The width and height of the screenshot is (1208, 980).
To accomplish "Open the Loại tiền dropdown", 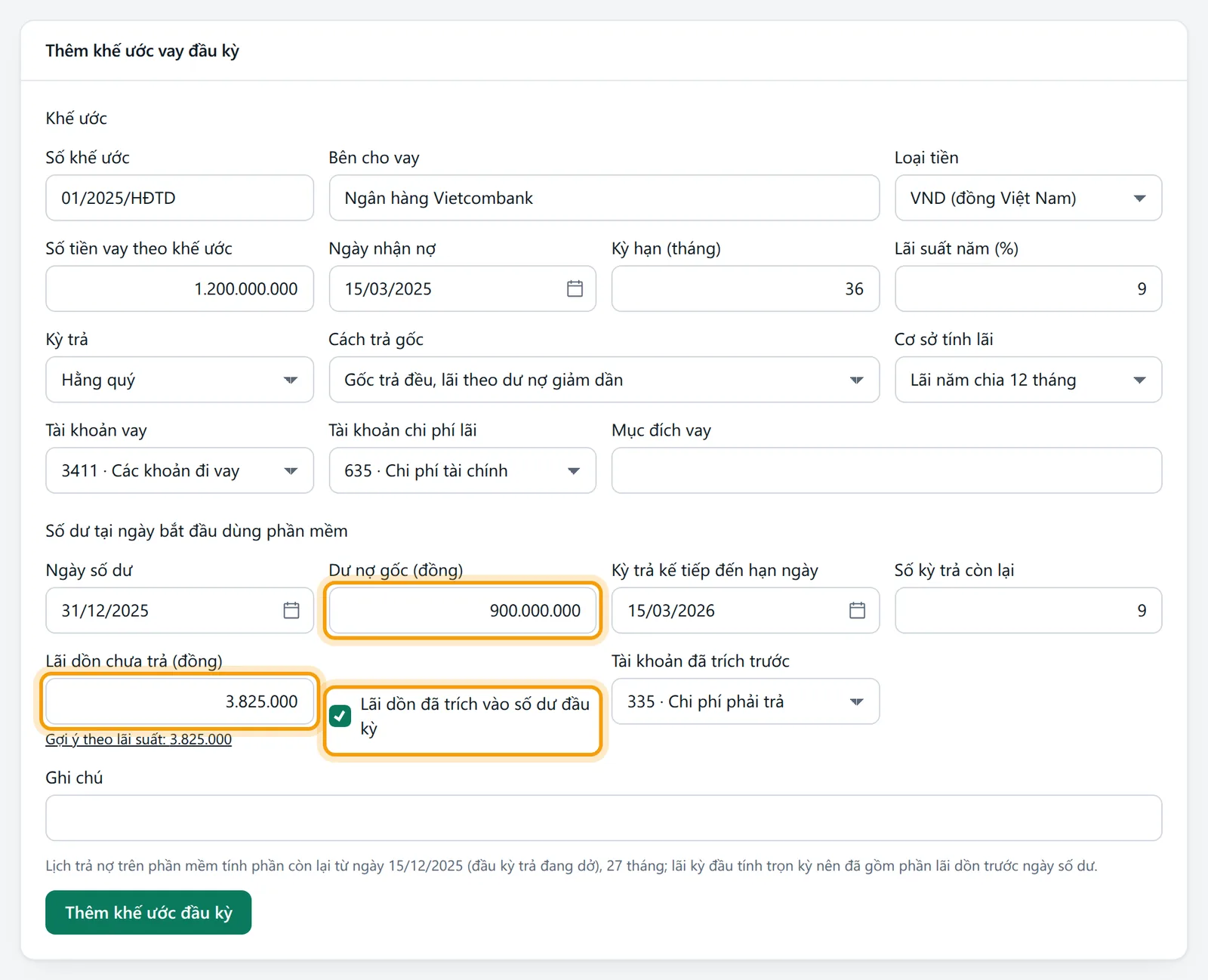I will click(x=1028, y=198).
